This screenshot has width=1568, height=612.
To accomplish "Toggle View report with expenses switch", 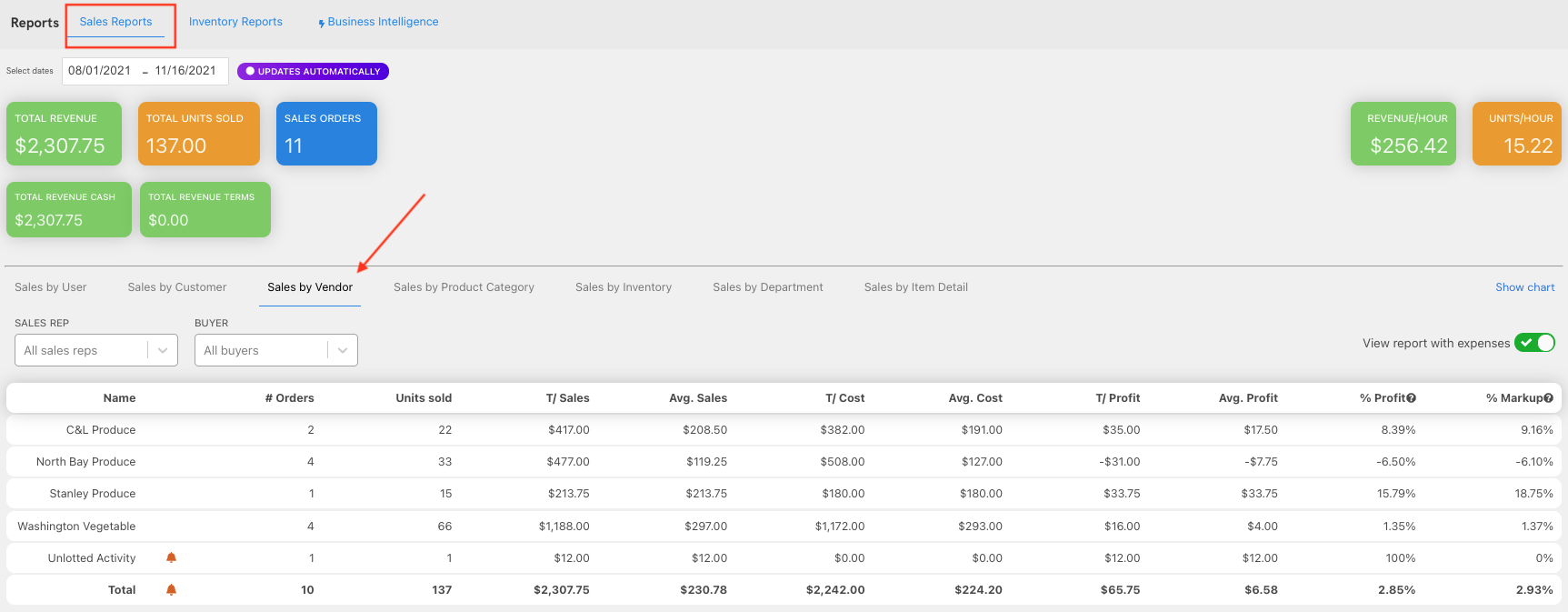I will click(x=1534, y=343).
